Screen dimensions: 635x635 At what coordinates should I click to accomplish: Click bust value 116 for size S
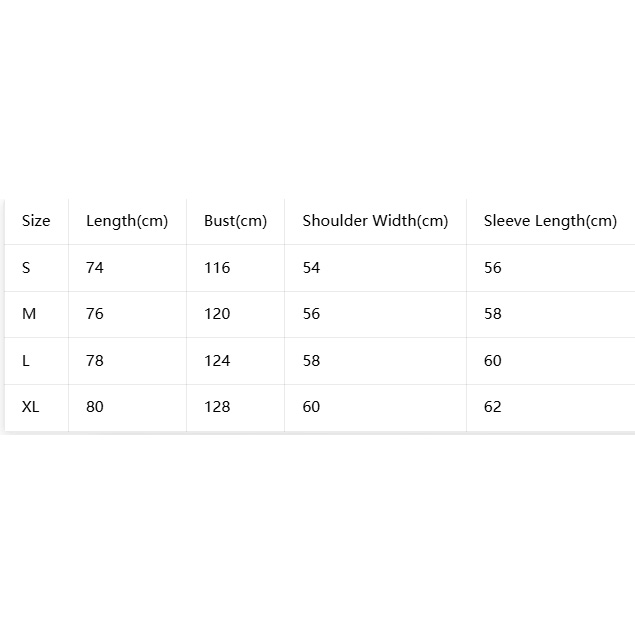tap(217, 268)
